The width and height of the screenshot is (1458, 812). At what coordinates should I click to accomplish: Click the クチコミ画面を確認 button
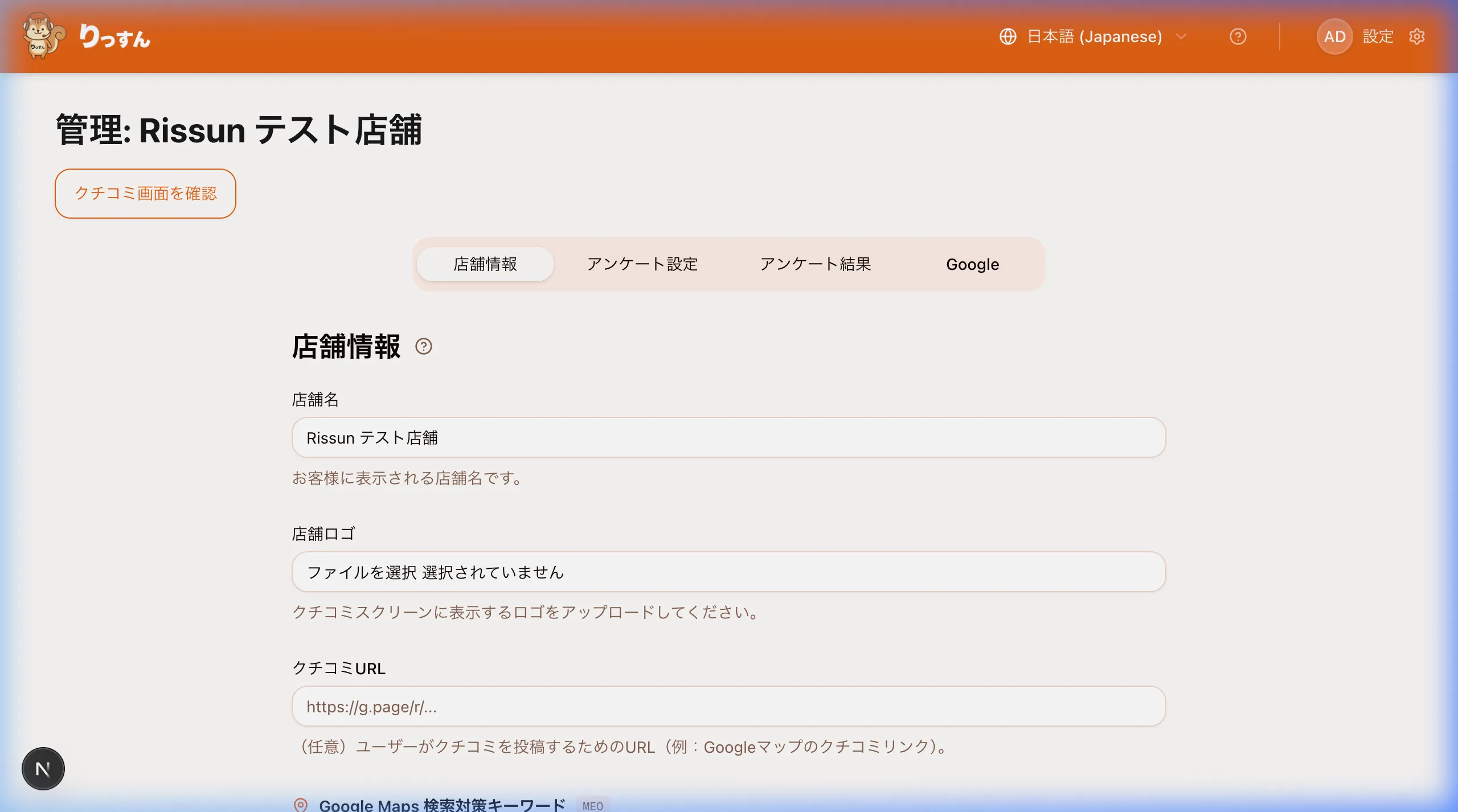click(x=145, y=193)
